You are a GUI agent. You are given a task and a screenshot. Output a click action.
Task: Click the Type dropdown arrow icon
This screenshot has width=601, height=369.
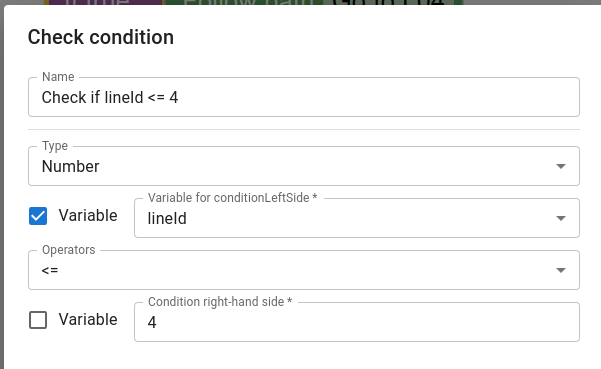point(561,166)
